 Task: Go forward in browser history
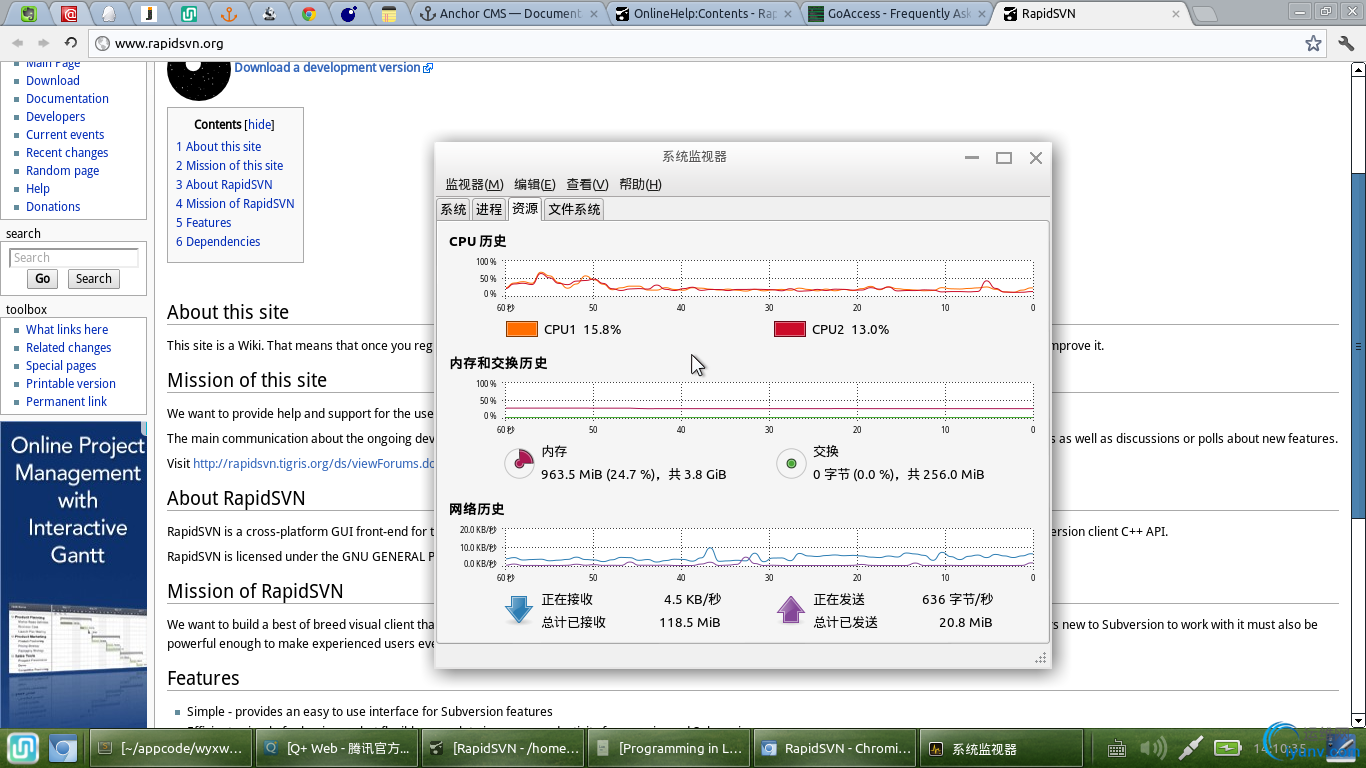44,43
